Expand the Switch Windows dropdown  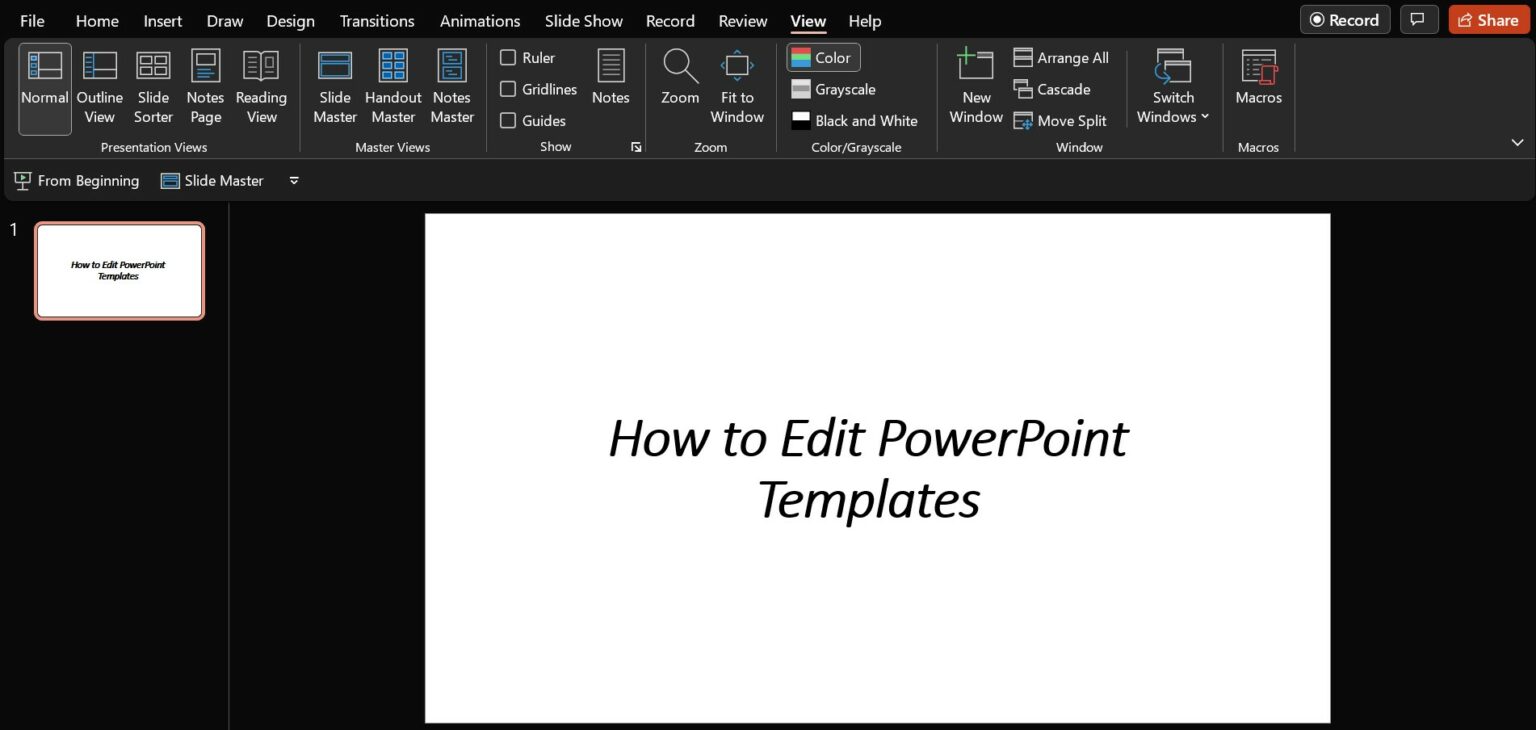pyautogui.click(x=1204, y=116)
